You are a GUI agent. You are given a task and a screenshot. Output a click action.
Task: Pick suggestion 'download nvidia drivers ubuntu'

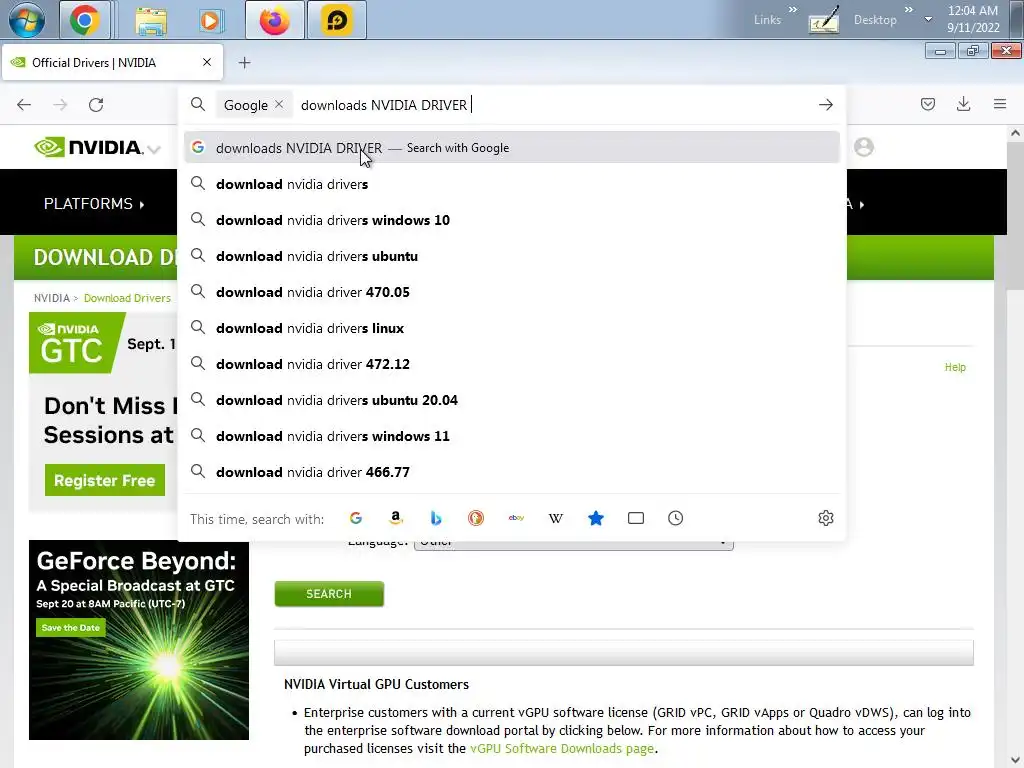pyautogui.click(x=511, y=256)
